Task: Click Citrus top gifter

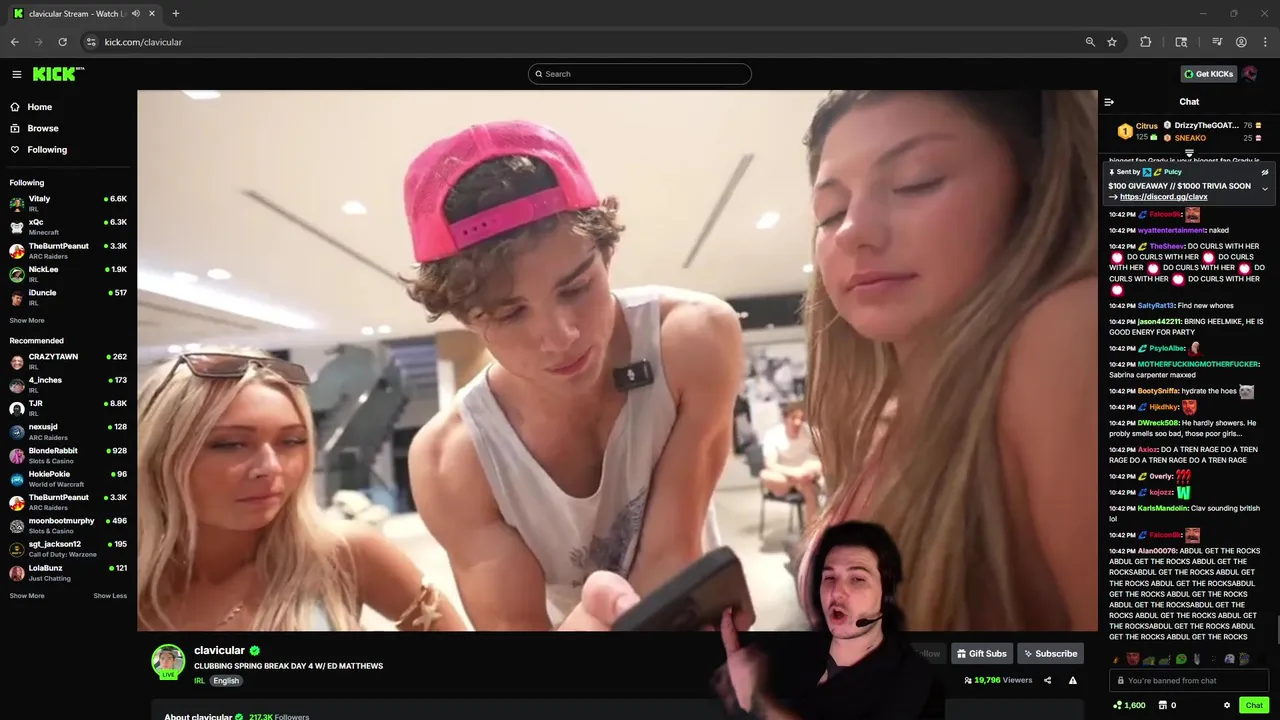Action: (x=1138, y=131)
